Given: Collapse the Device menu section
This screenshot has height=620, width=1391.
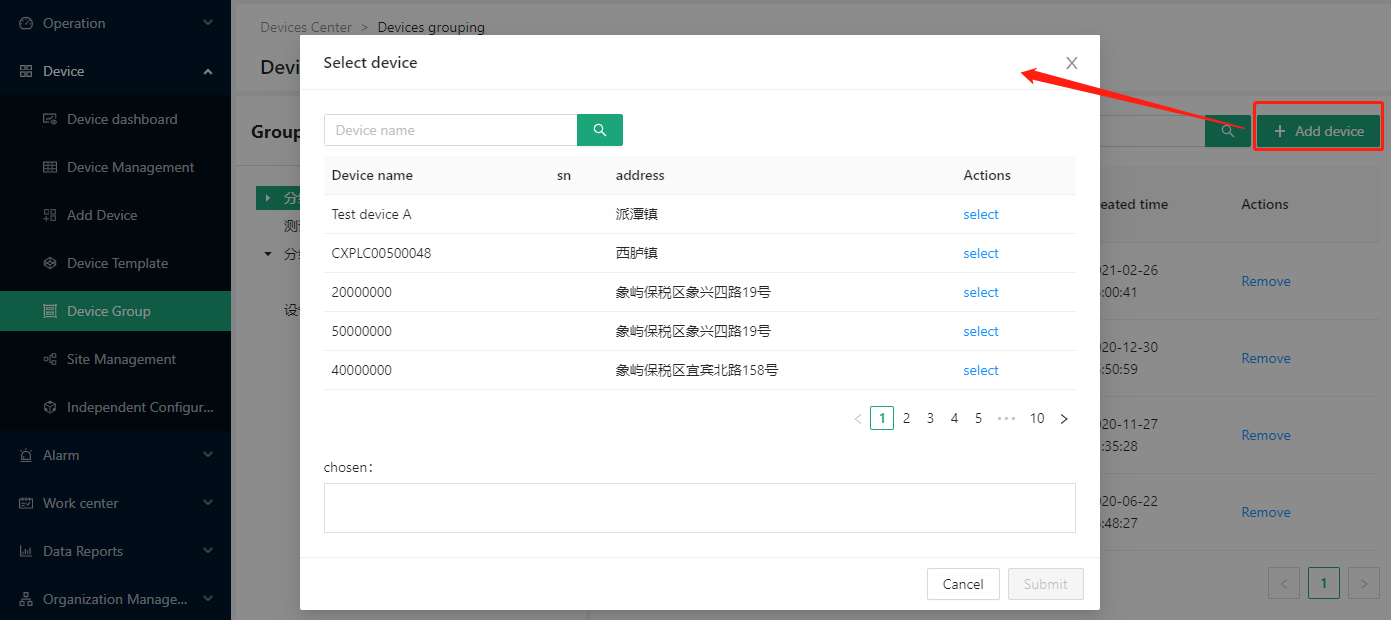Looking at the screenshot, I should tap(208, 71).
